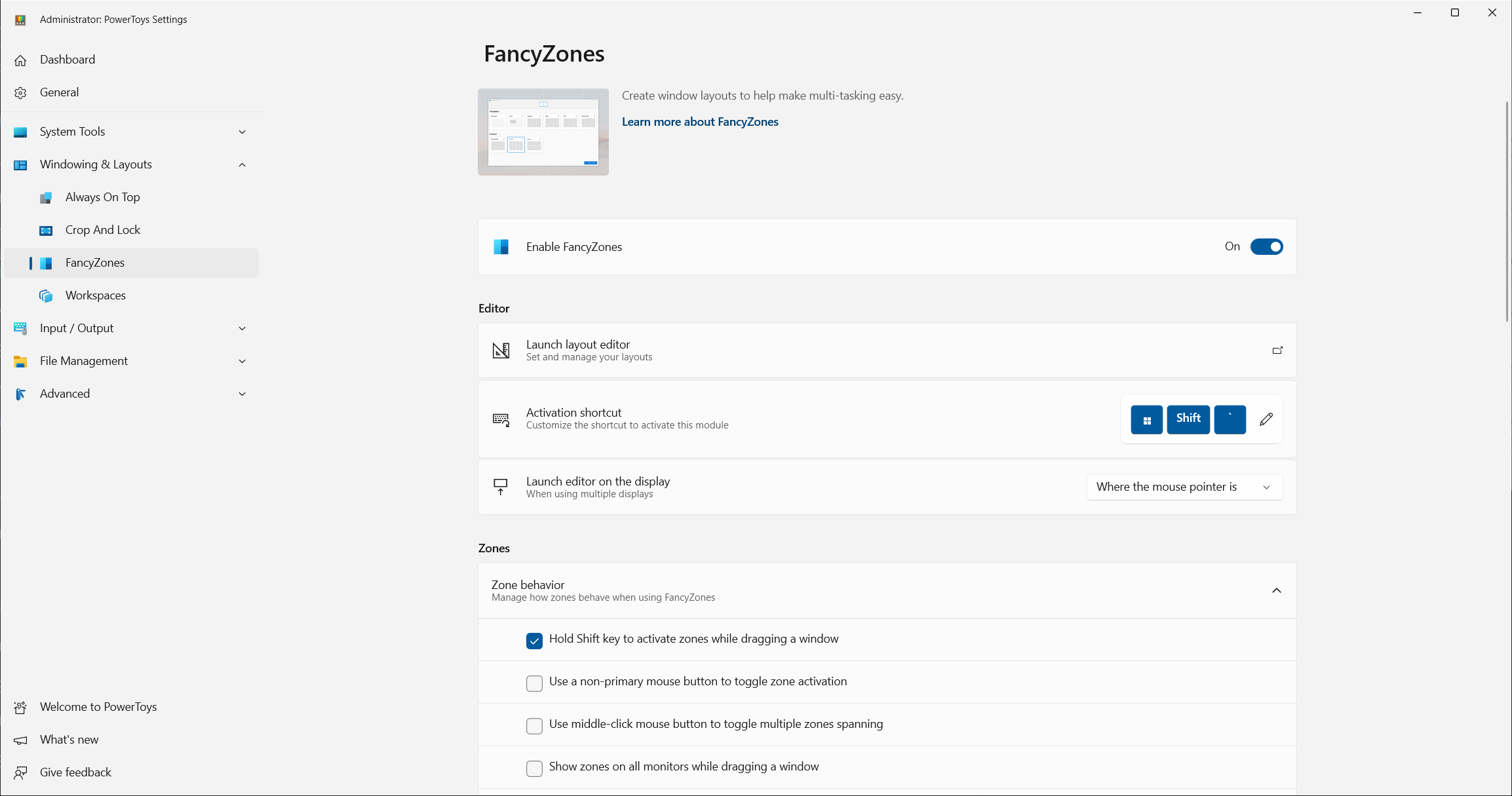The width and height of the screenshot is (1512, 796).
Task: Open Always On Top settings via its icon
Action: pyautogui.click(x=46, y=198)
